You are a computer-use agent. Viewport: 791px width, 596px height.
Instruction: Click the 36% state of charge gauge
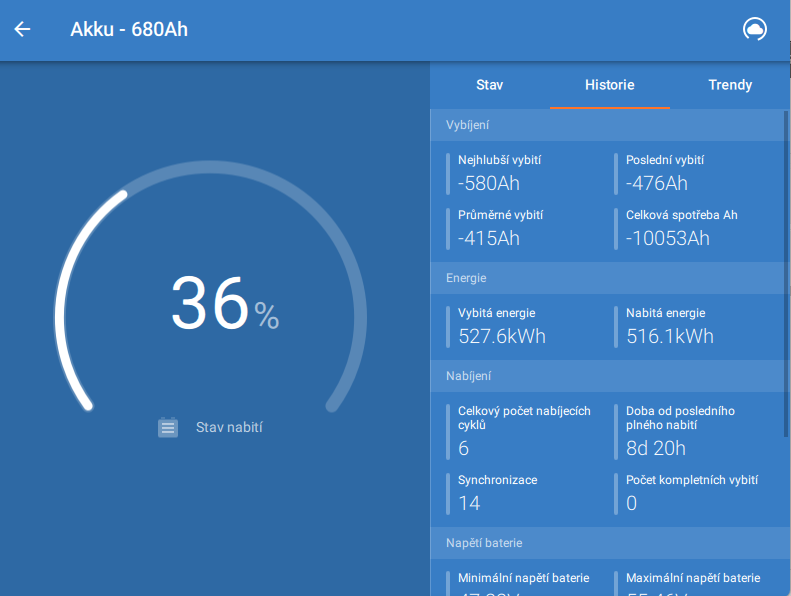212,305
